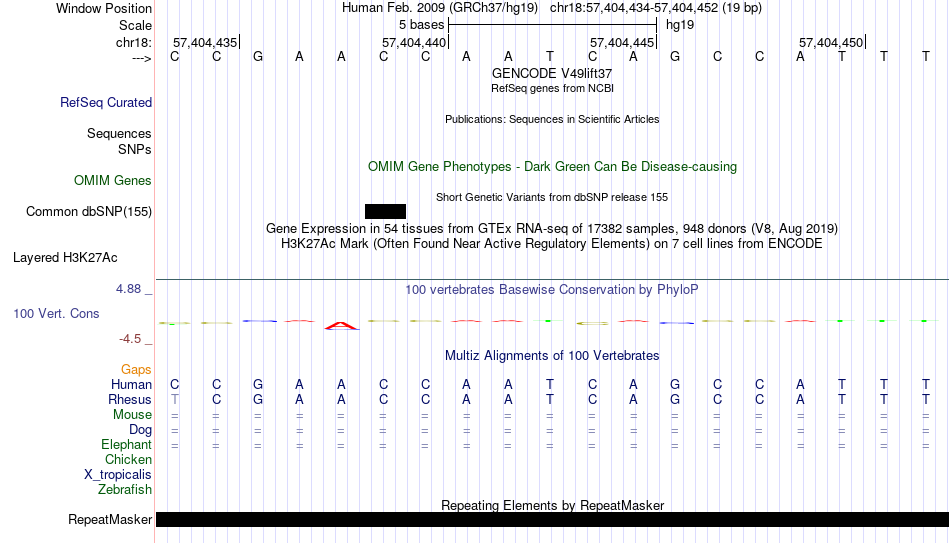
Task: Select the Chicken alignment row label
Action: coord(128,459)
